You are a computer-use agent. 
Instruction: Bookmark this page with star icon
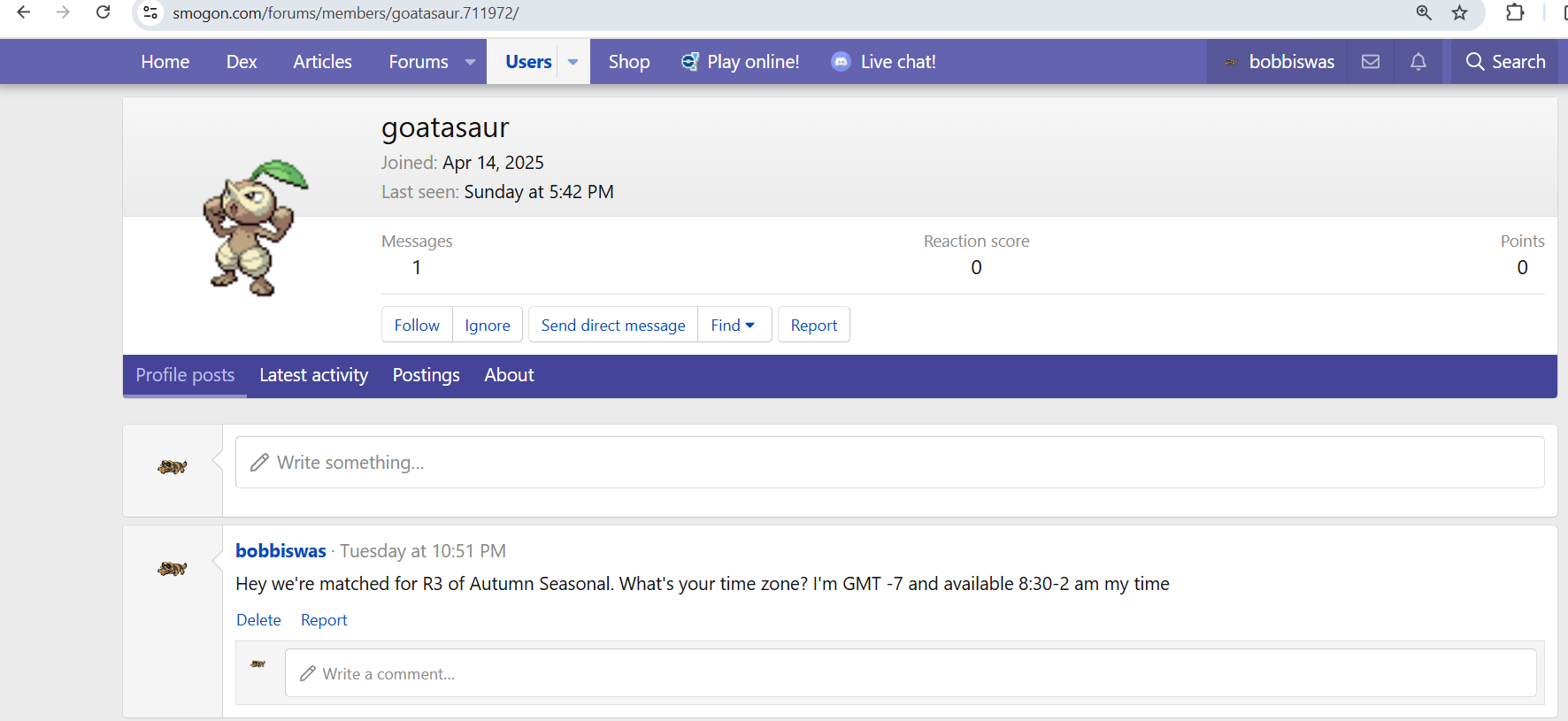point(1460,12)
